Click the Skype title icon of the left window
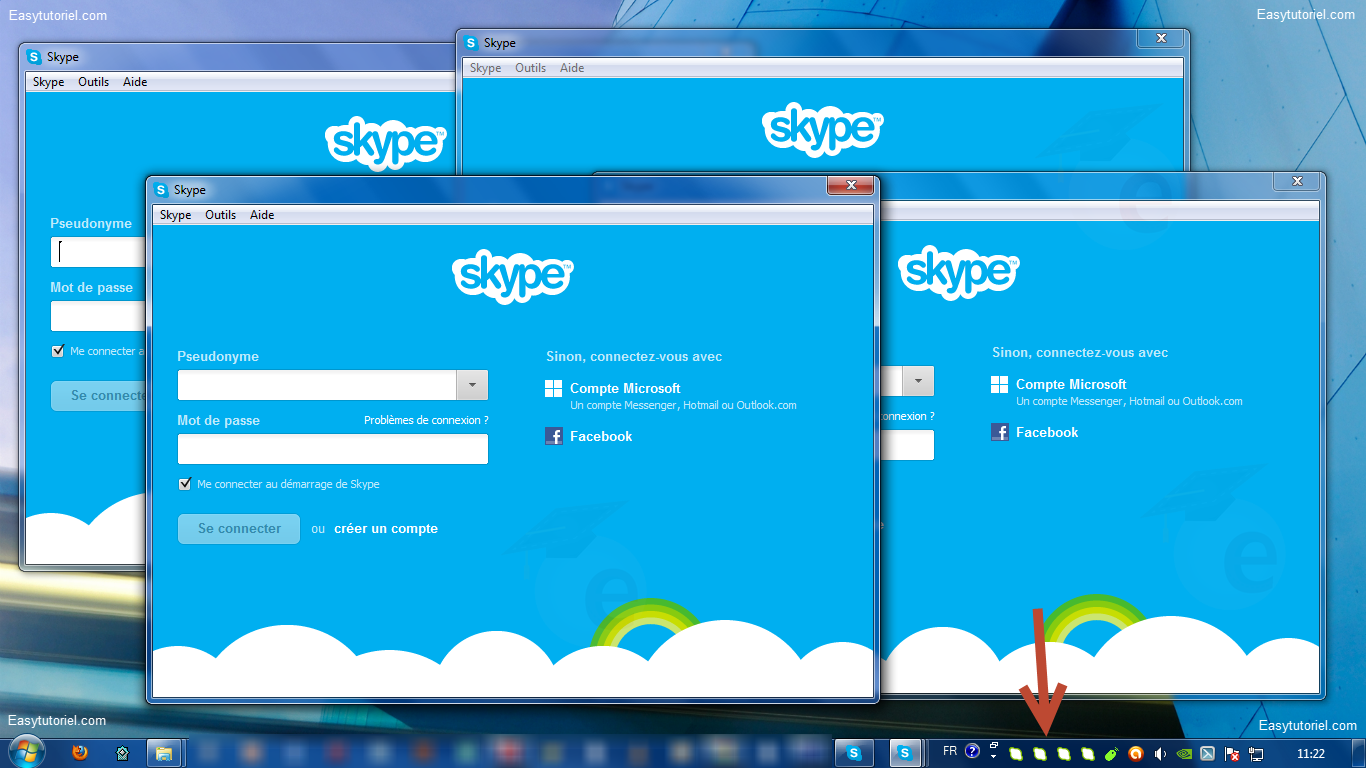 coord(34,57)
